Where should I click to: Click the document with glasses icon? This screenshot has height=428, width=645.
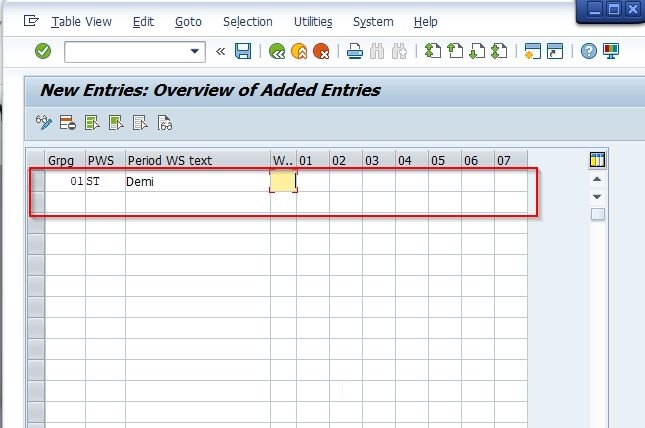tap(165, 123)
